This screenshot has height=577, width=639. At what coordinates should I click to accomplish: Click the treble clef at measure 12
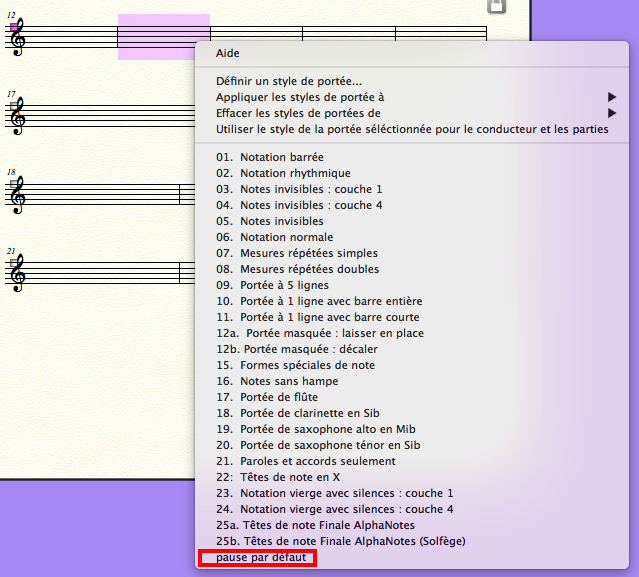click(x=17, y=38)
